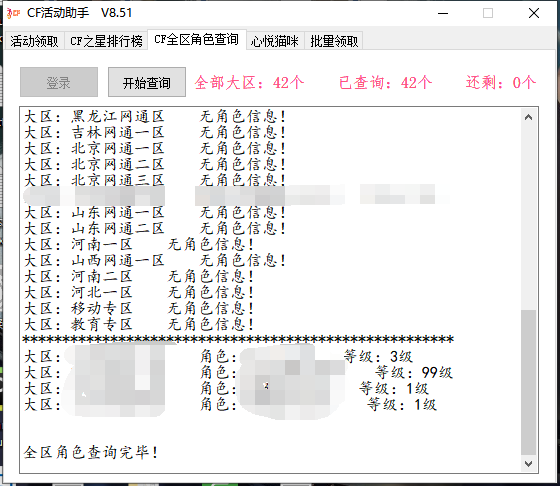This screenshot has height=486, width=560.
Task: Select the 教育专区 result row
Action: point(139,325)
